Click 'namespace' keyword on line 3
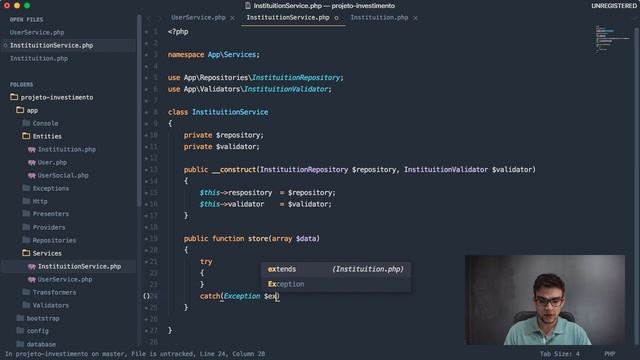The width and height of the screenshot is (640, 360). click(186, 55)
